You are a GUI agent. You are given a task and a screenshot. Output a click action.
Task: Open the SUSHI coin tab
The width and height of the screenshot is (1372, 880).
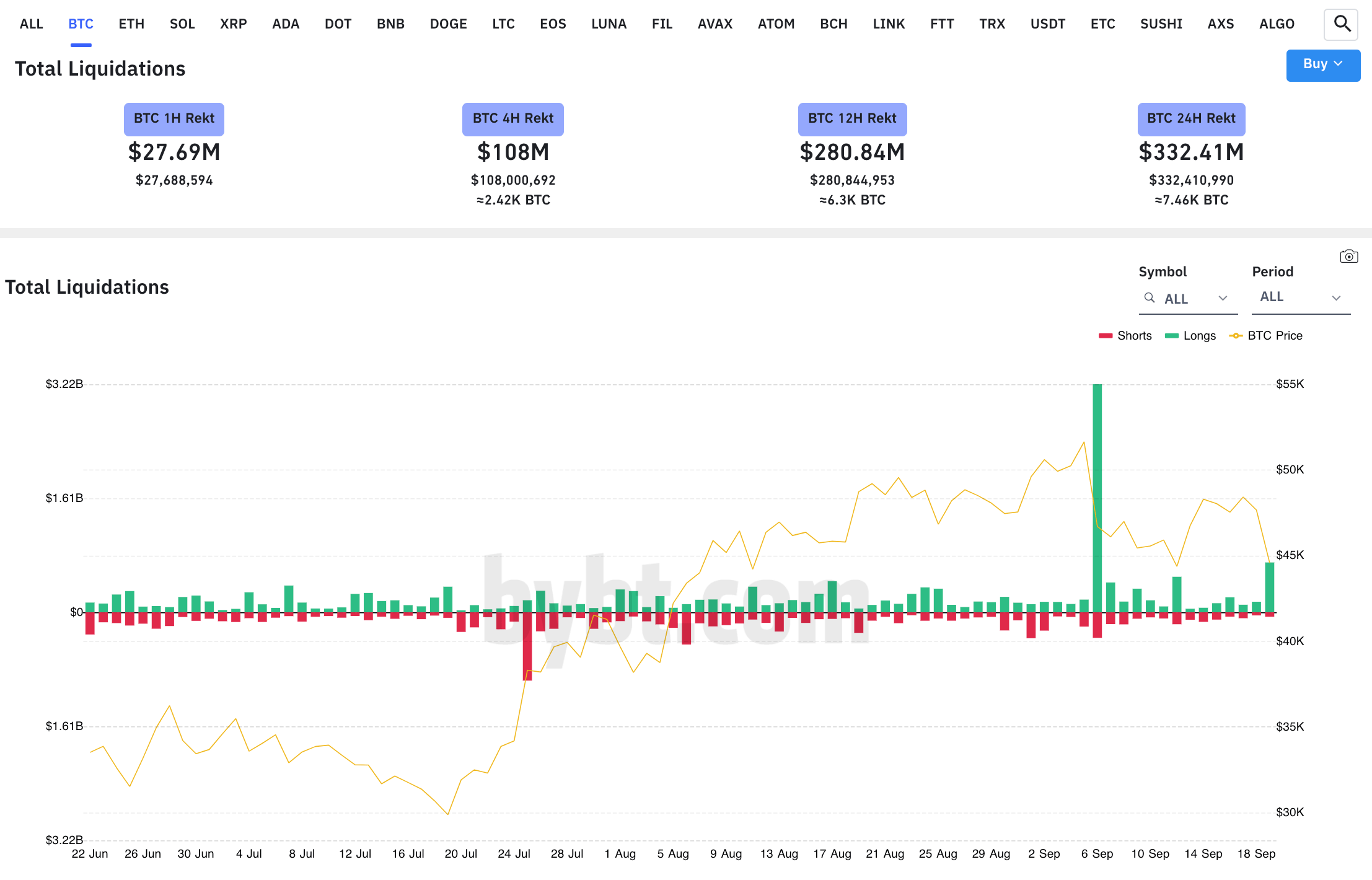click(1161, 24)
